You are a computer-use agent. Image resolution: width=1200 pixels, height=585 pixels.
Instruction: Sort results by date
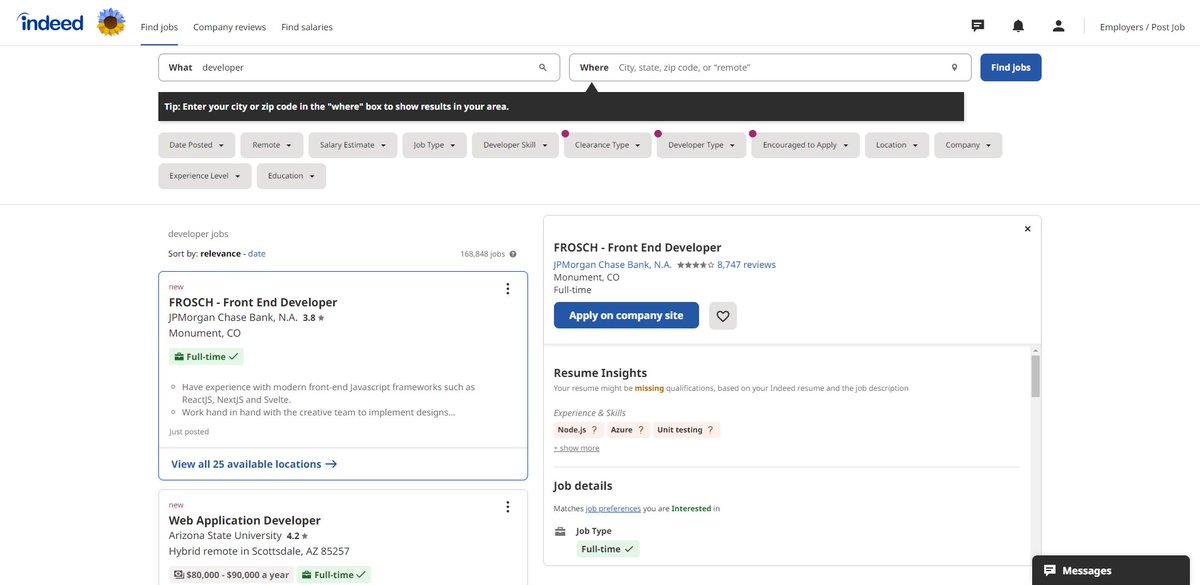click(x=257, y=254)
